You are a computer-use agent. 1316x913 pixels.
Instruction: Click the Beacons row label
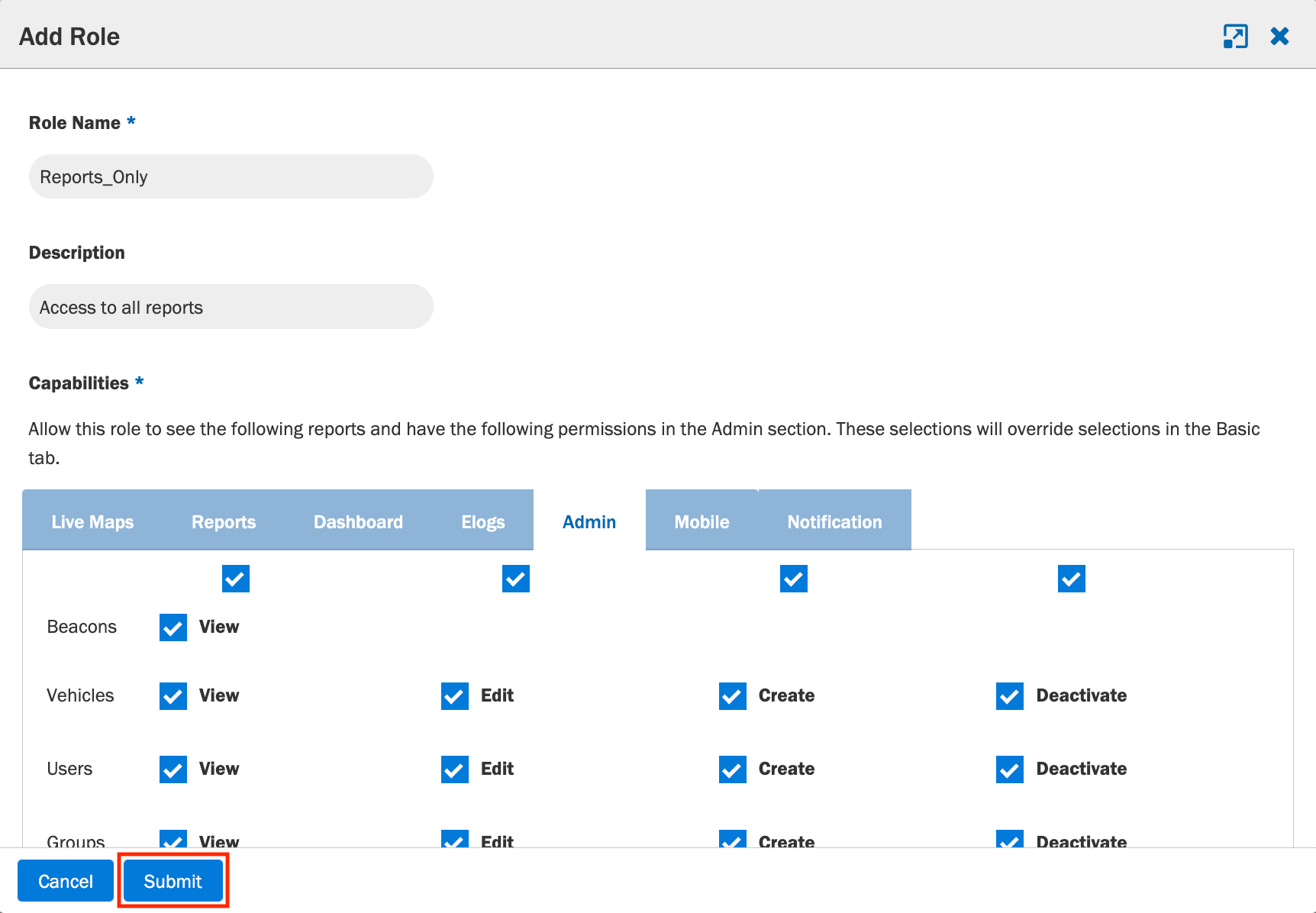[x=82, y=627]
